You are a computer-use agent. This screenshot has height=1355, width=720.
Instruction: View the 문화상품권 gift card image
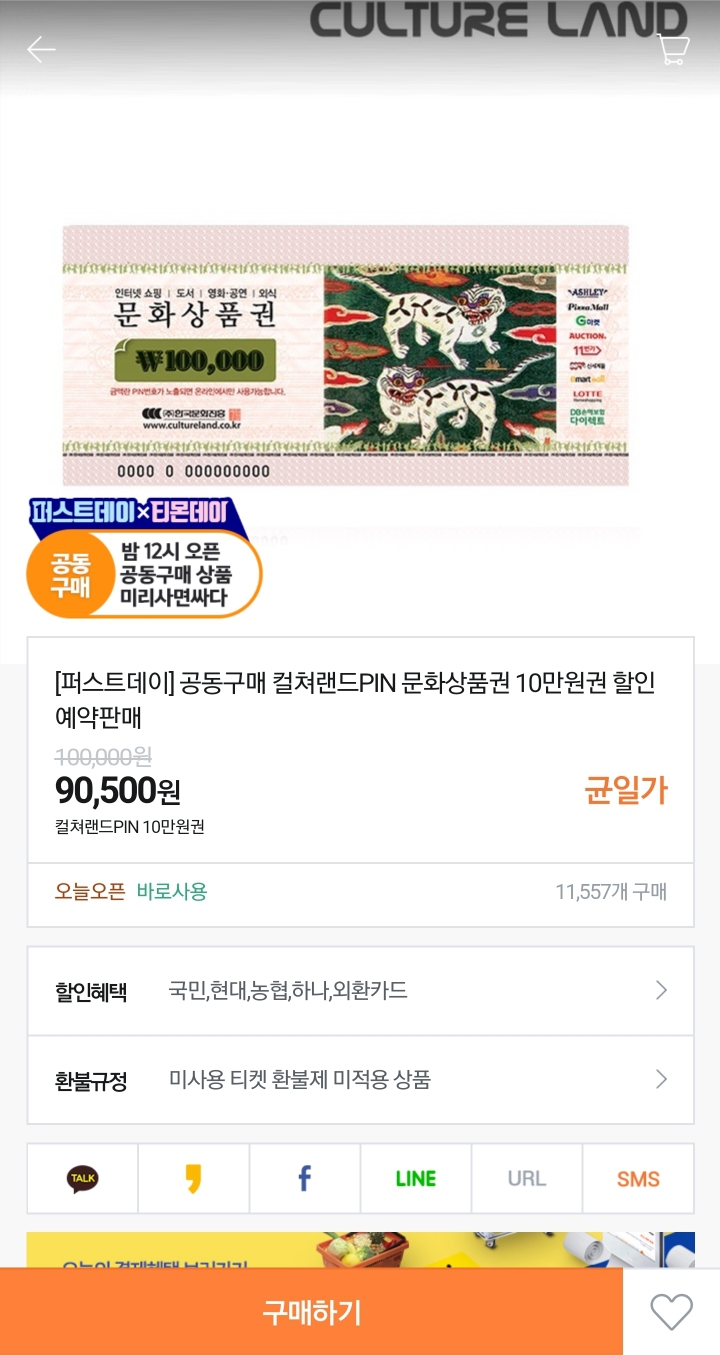[346, 355]
